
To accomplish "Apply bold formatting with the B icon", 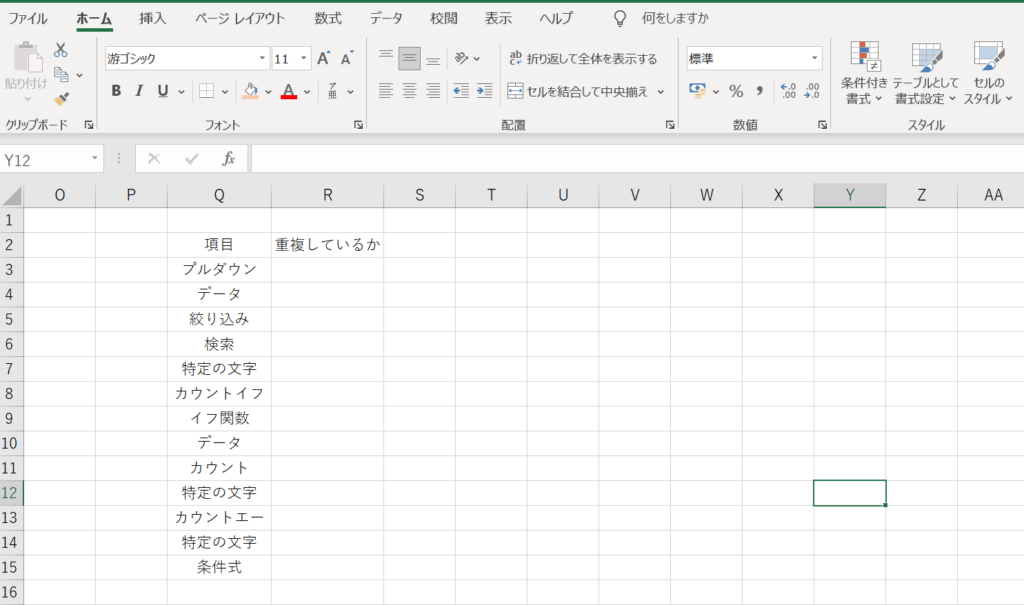I will (114, 90).
